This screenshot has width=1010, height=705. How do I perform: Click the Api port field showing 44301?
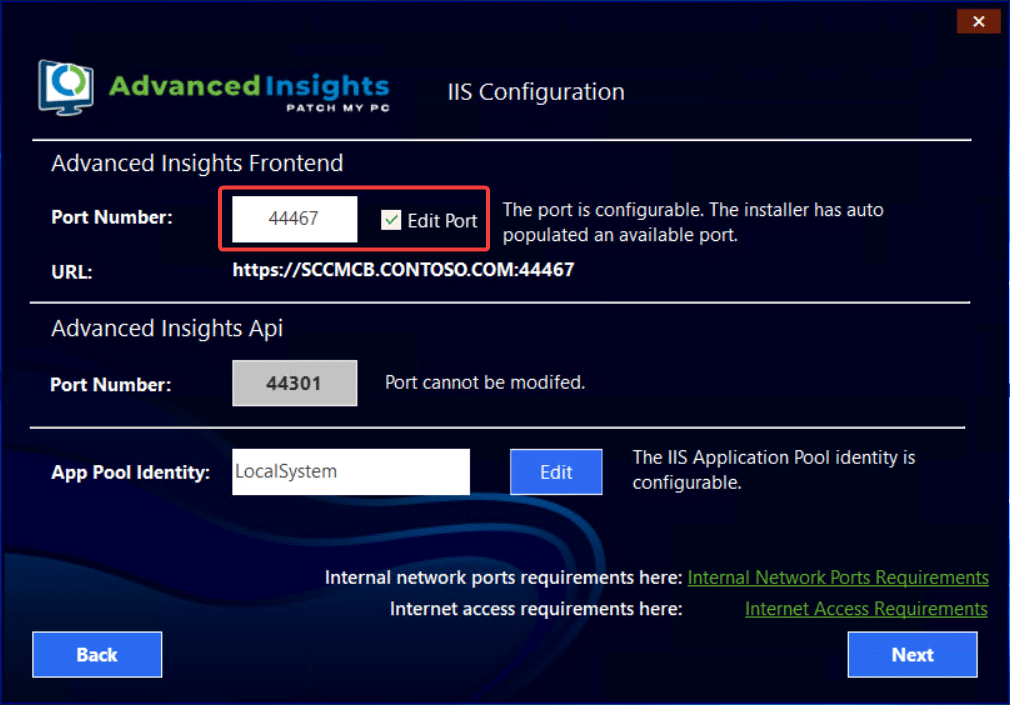tap(294, 383)
